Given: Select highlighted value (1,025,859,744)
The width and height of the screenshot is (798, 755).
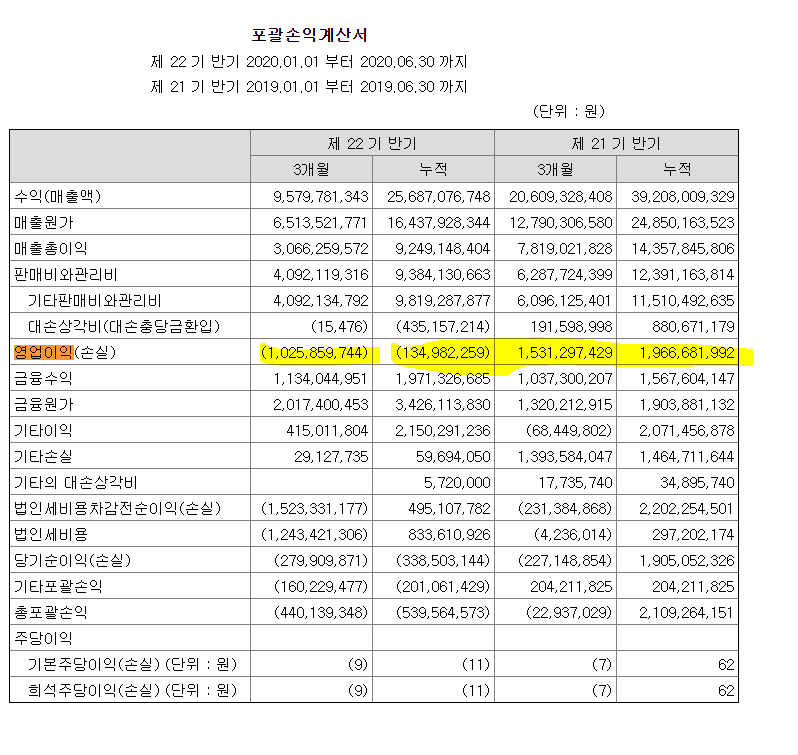Looking at the screenshot, I should tap(314, 352).
